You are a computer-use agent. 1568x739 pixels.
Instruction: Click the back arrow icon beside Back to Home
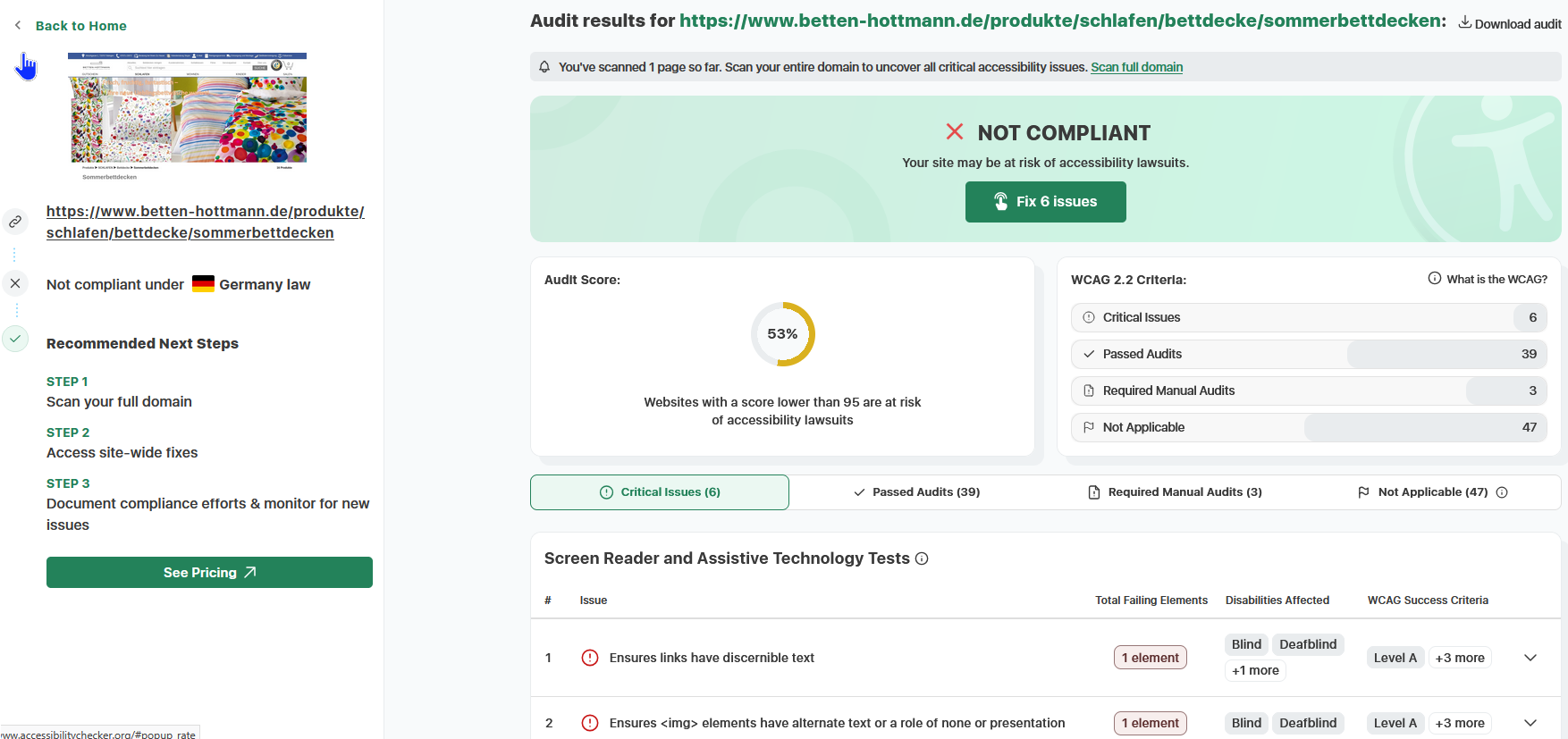(18, 26)
